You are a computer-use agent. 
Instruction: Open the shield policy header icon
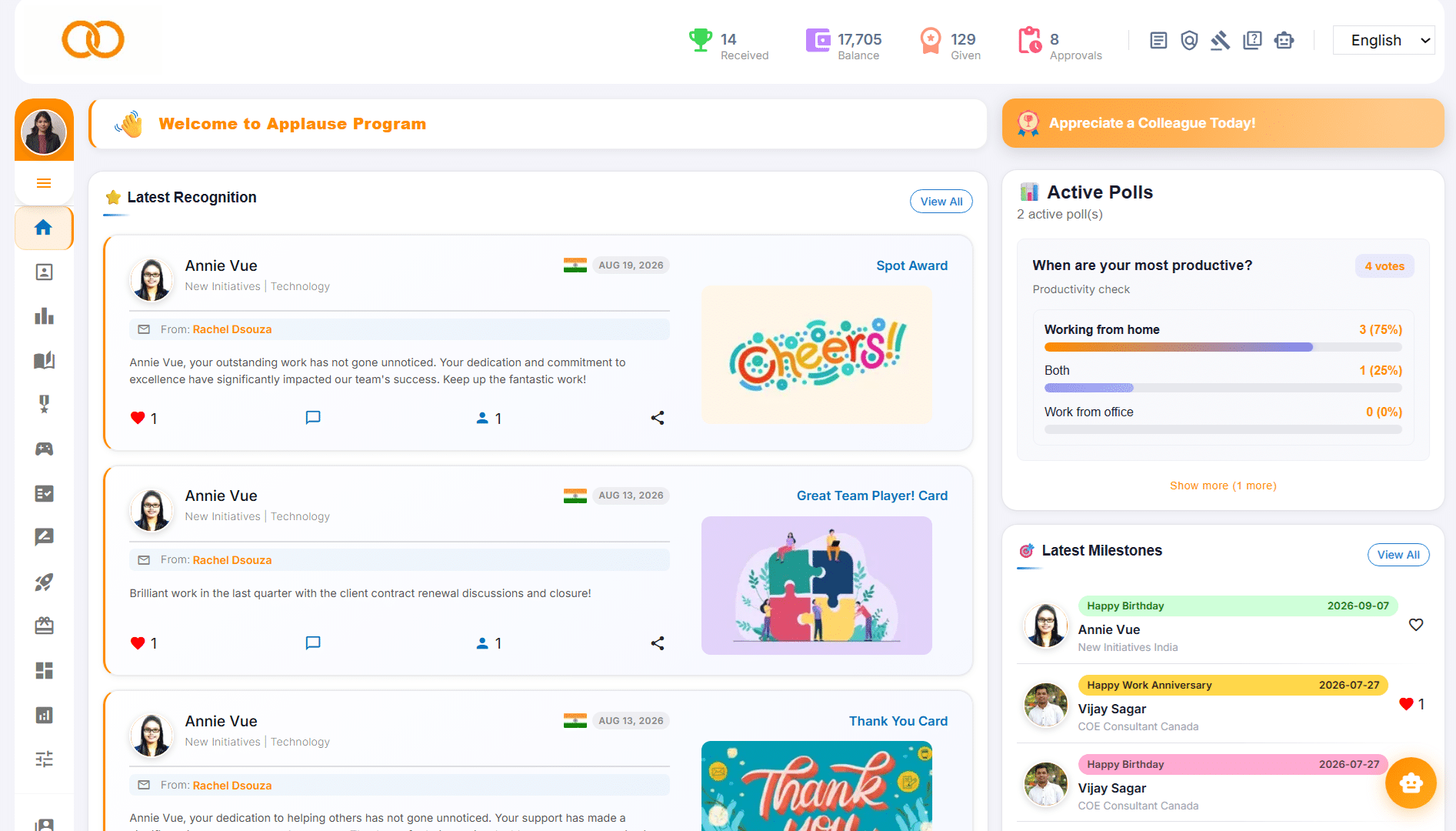pos(1189,40)
